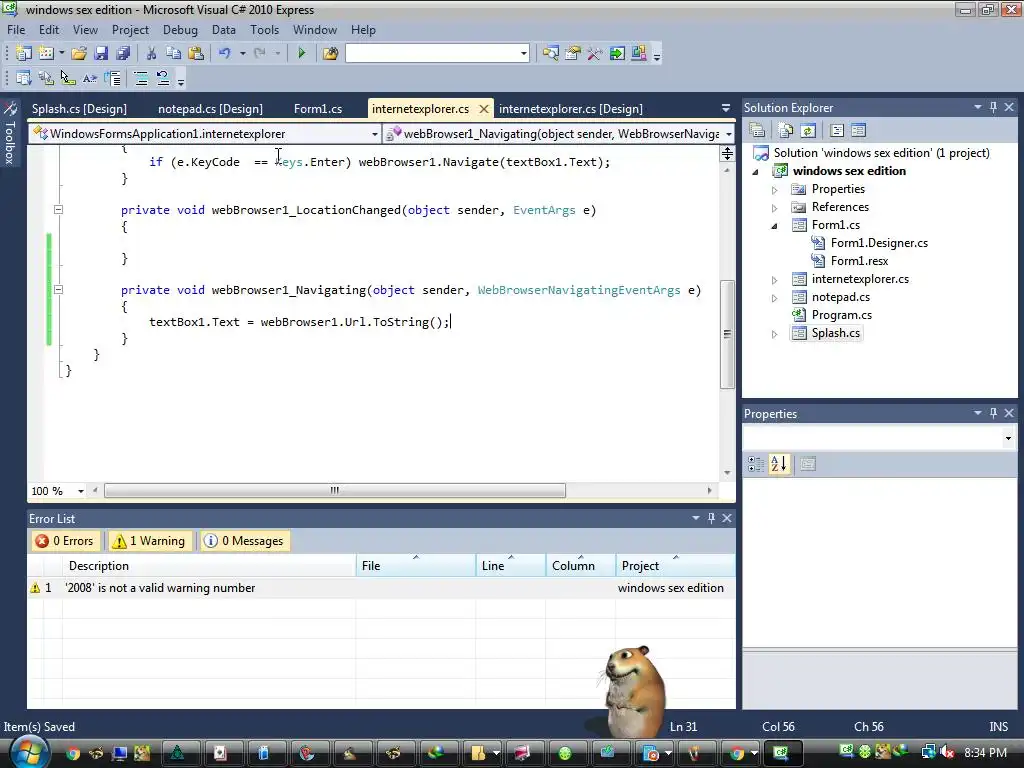Open the member navigation dropdown

click(x=728, y=134)
